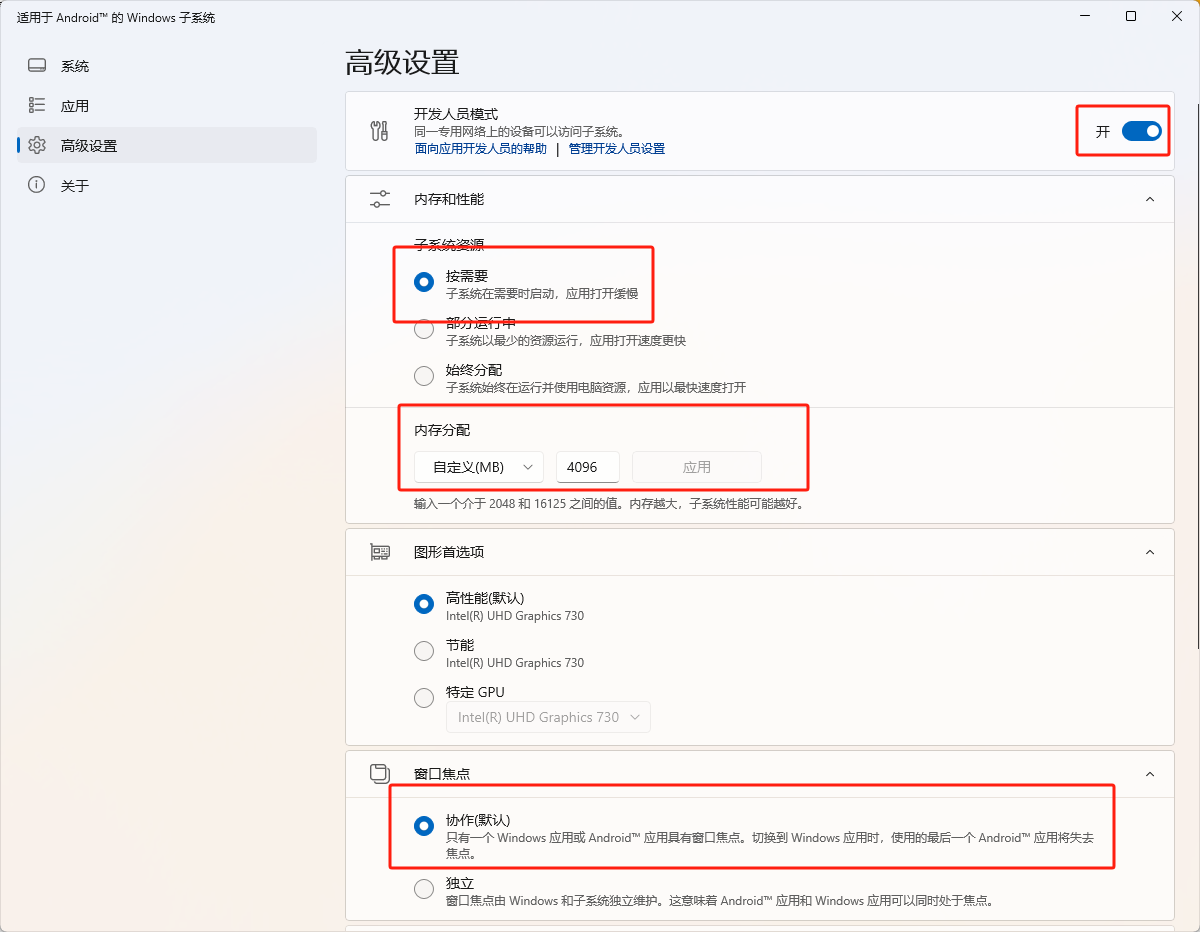This screenshot has height=932, width=1200.
Task: Click the 子系统资源 label
Action: coord(449,245)
